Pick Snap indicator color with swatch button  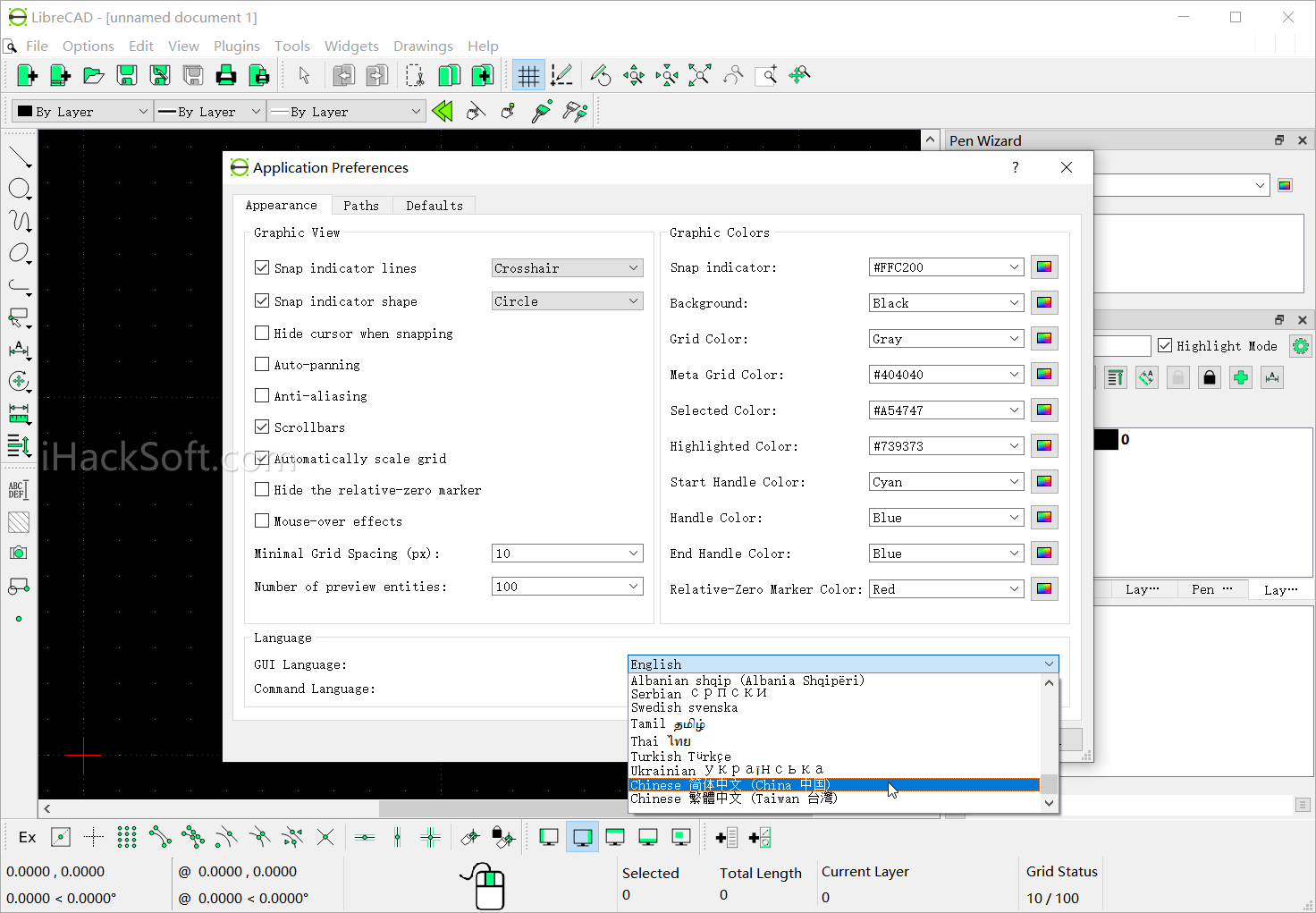coord(1044,266)
